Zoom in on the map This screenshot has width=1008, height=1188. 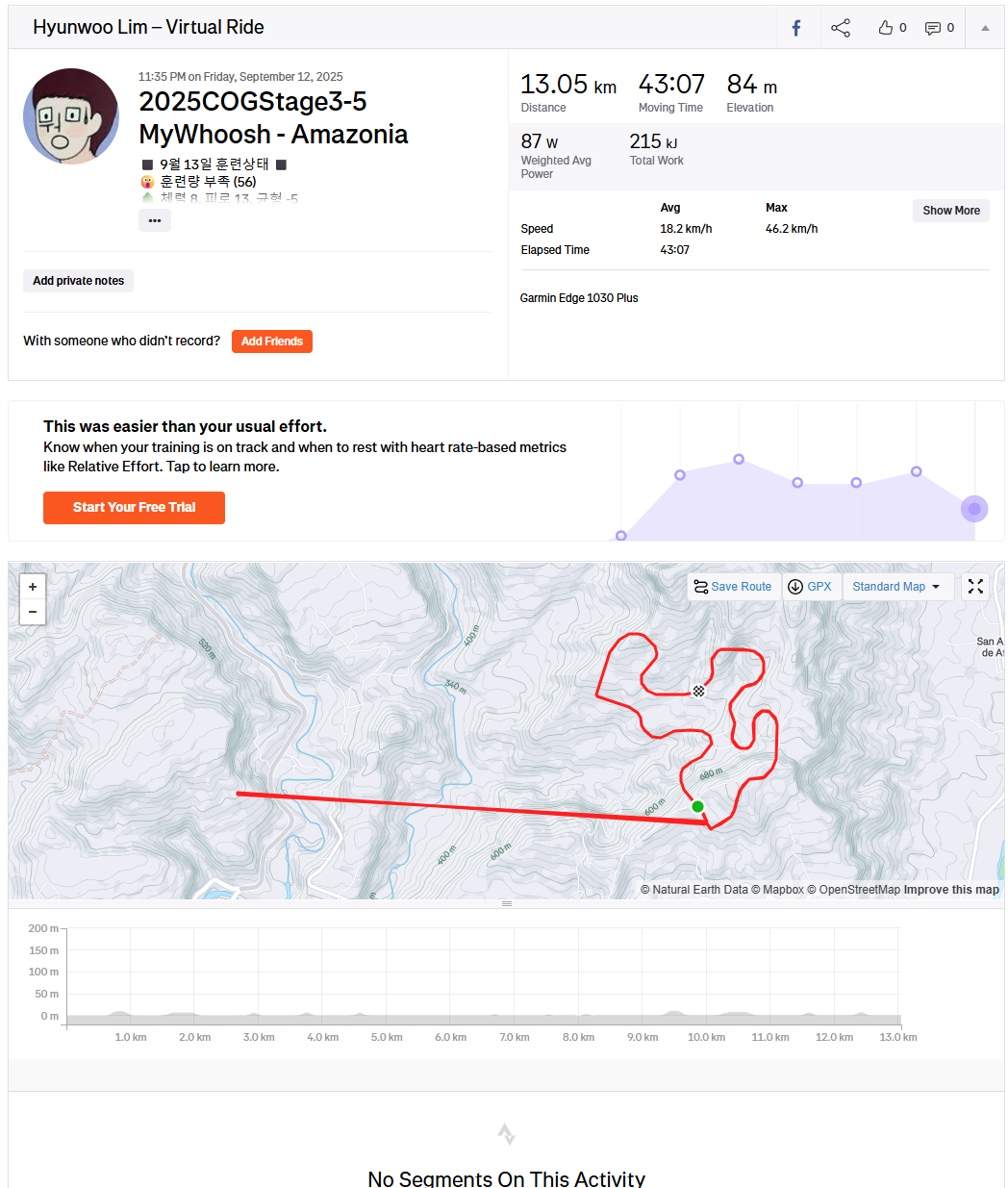coord(33,587)
